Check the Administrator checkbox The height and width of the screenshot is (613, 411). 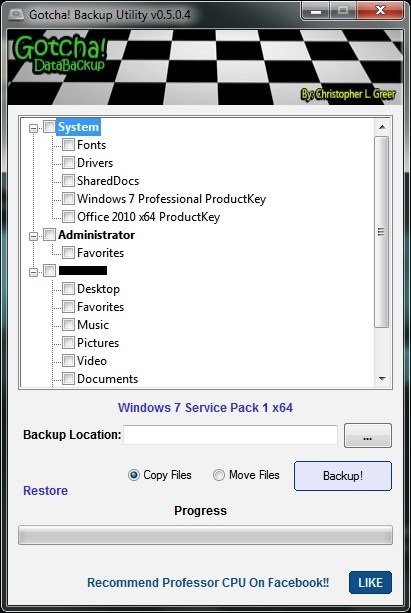(x=49, y=235)
